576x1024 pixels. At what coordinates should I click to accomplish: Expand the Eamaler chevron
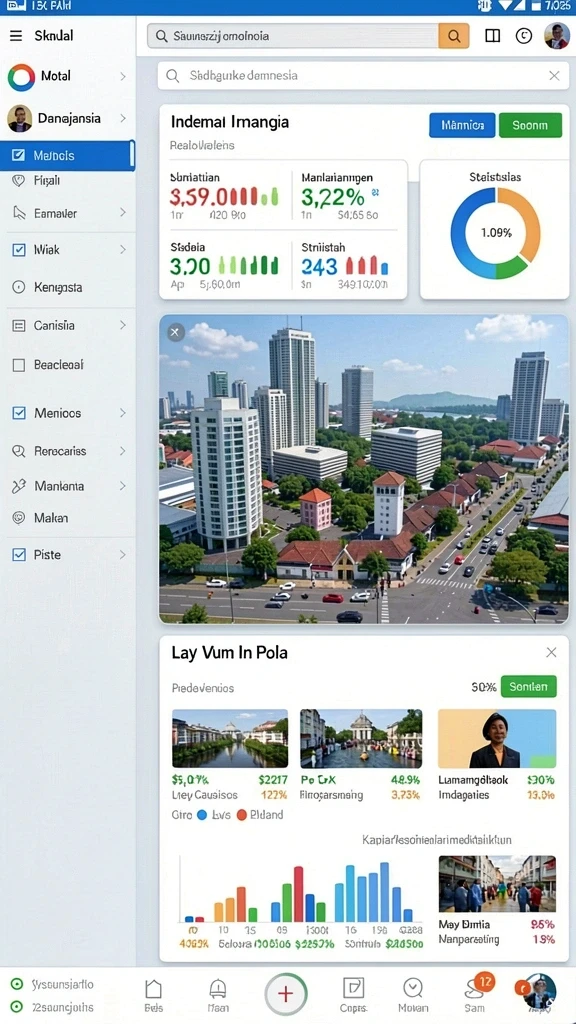coord(123,212)
